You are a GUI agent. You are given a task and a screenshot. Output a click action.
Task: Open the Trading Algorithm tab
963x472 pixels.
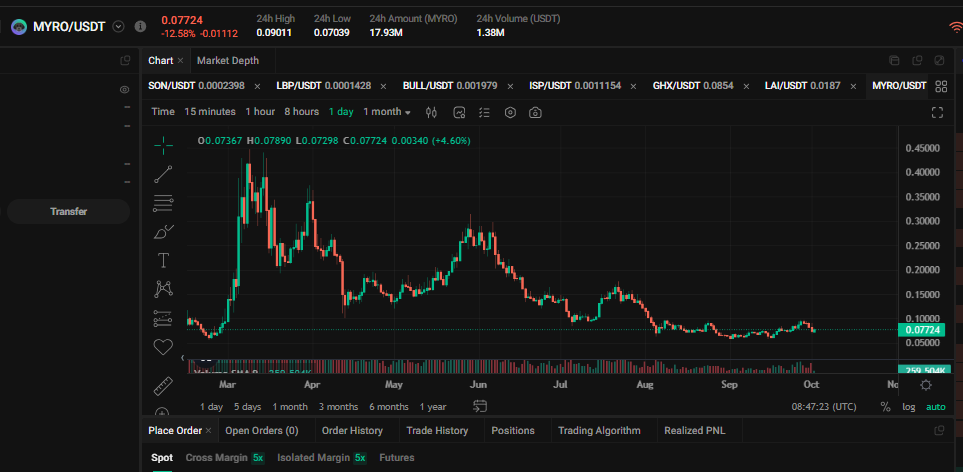(x=599, y=431)
